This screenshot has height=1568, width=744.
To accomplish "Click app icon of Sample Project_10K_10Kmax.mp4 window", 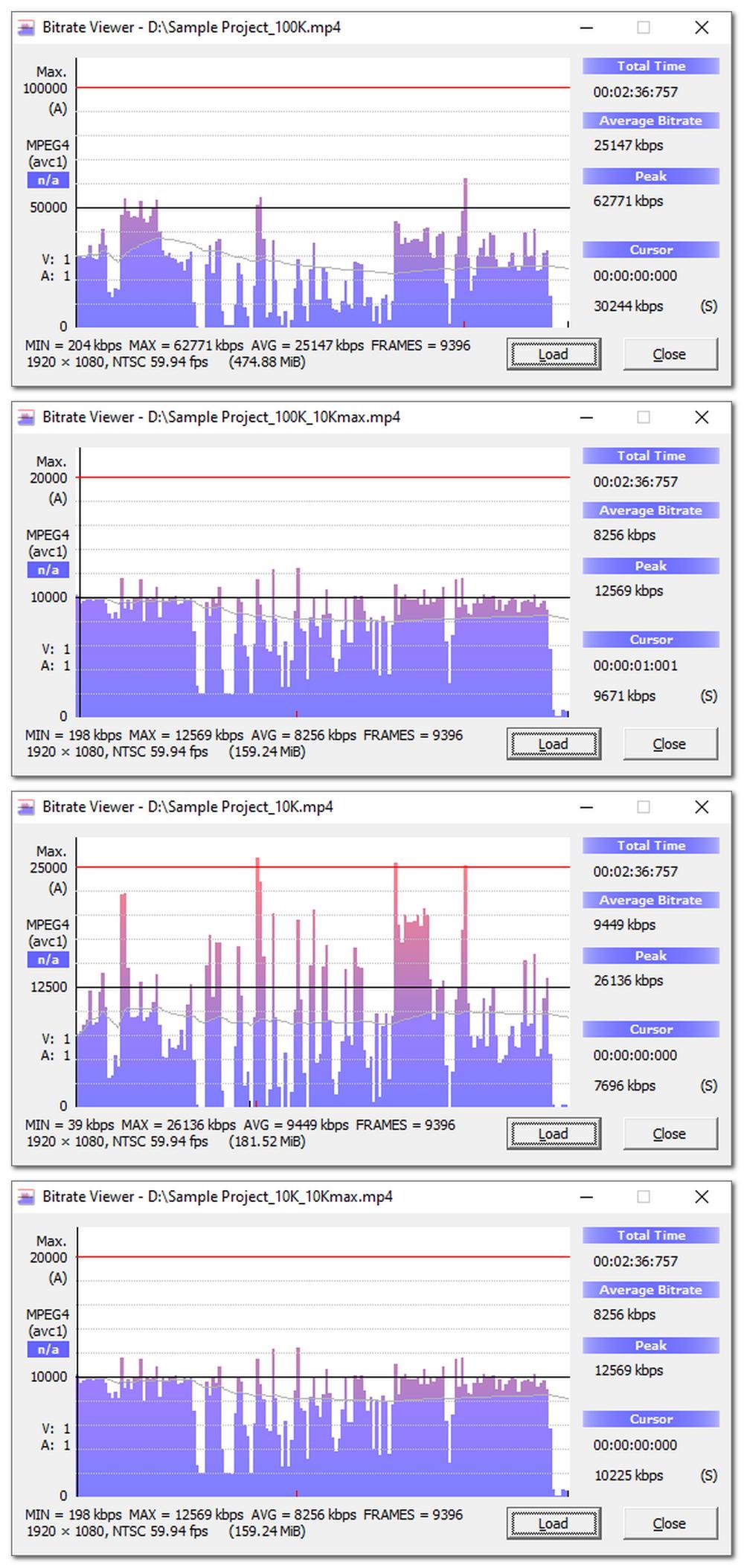I will [x=27, y=1197].
